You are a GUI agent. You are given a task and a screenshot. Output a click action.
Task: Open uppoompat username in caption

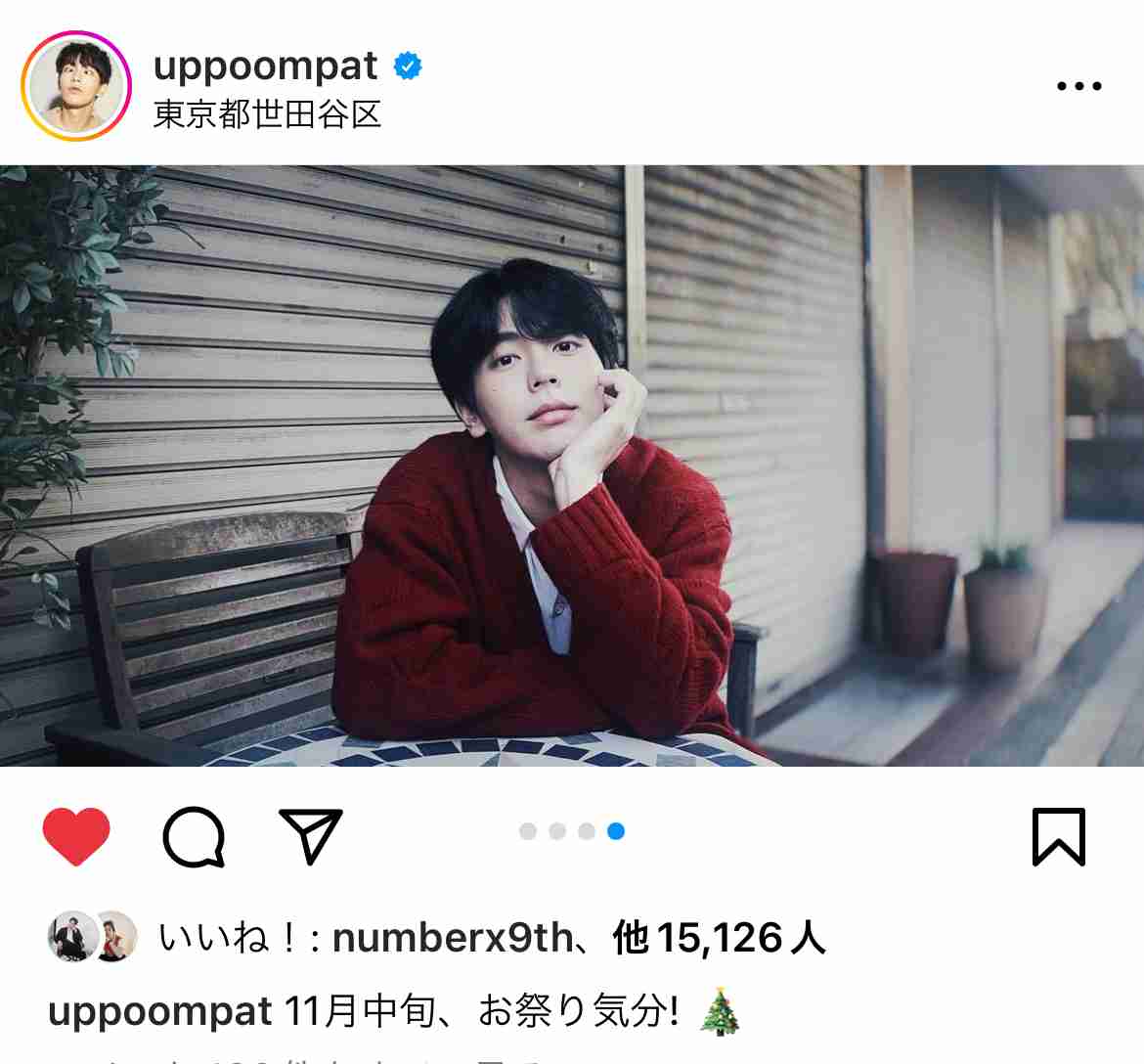[x=159, y=1012]
